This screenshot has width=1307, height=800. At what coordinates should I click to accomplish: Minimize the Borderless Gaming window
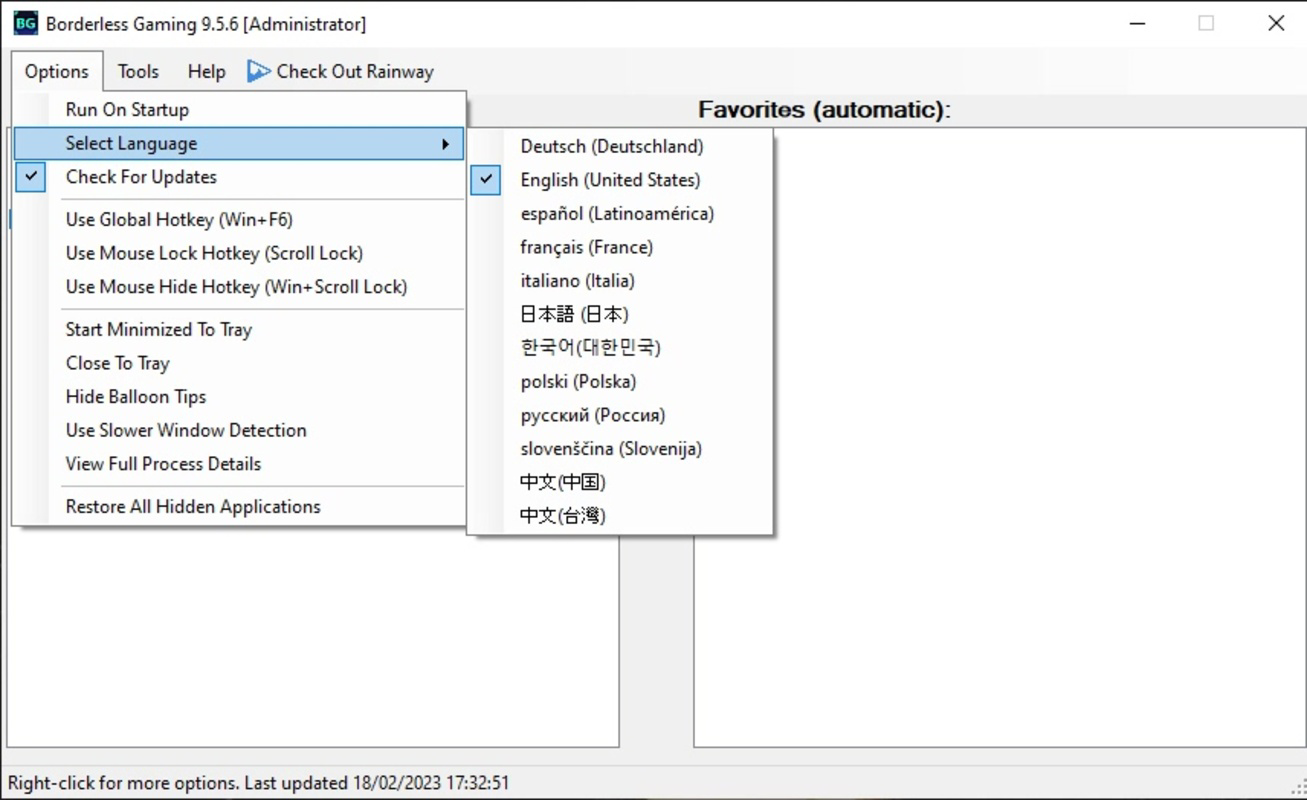point(1137,23)
